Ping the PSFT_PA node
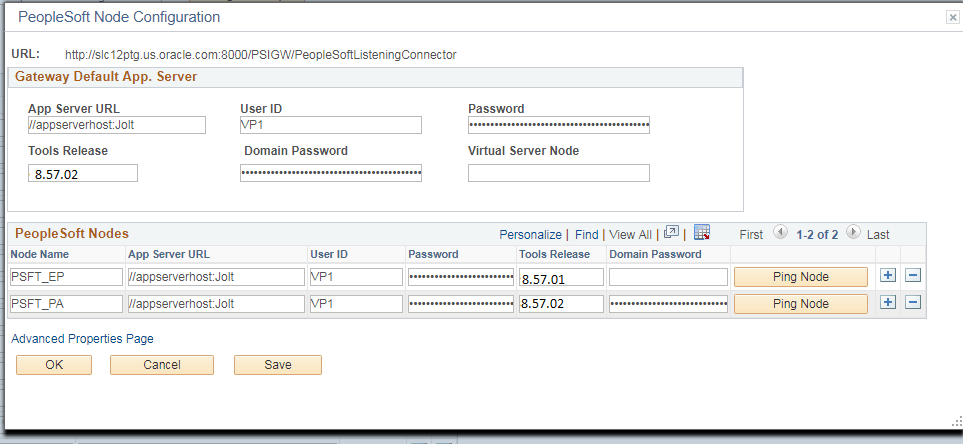Screen dimensions: 963x444 click(801, 304)
